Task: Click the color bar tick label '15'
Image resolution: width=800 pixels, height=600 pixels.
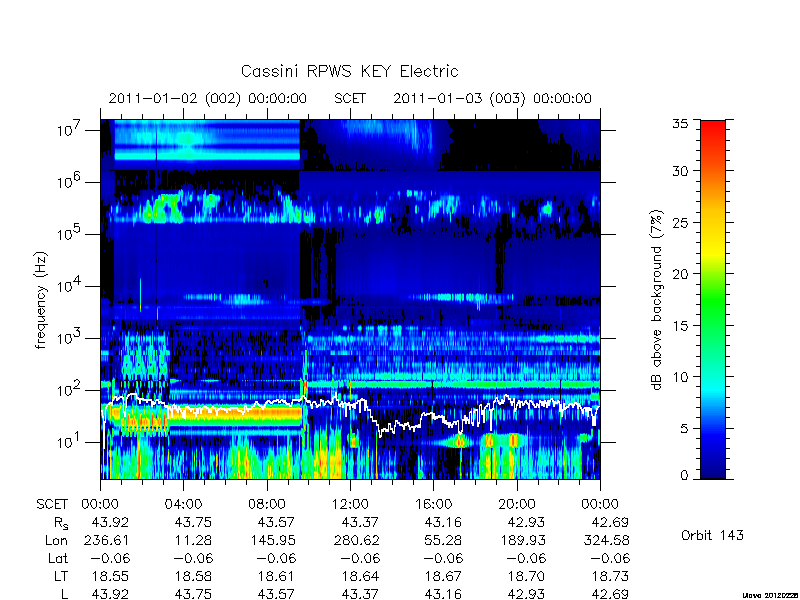Action: coord(680,326)
